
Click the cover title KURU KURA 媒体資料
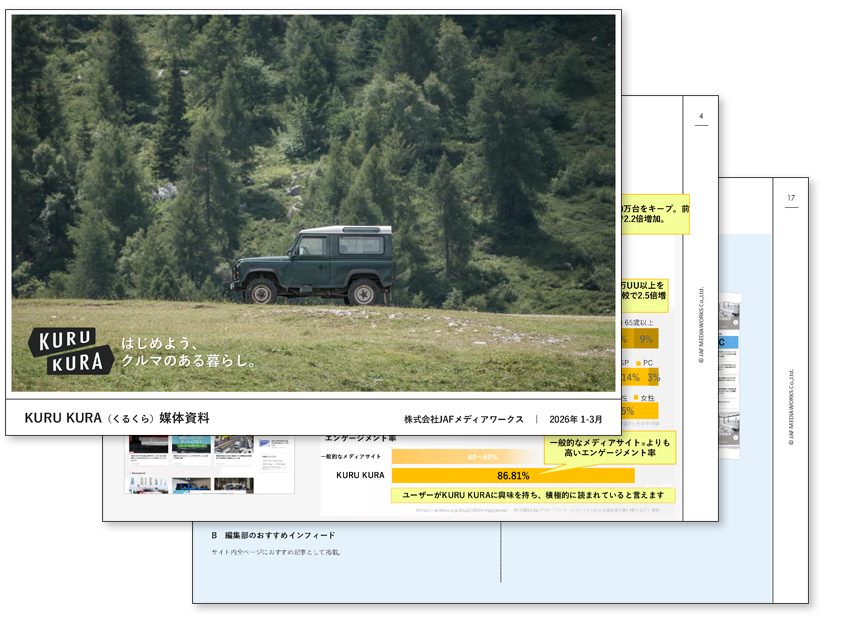117,418
